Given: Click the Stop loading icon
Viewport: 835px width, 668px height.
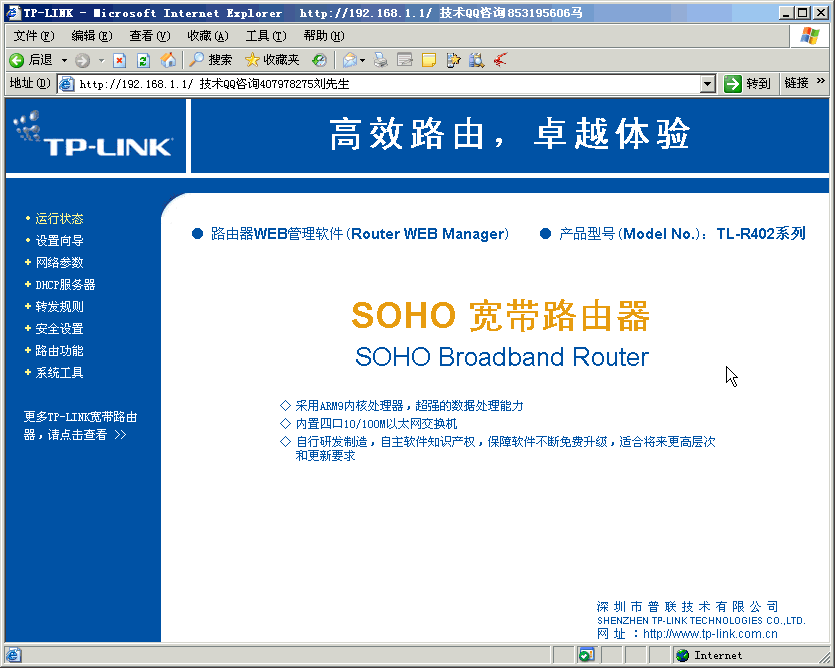Looking at the screenshot, I should pos(119,60).
